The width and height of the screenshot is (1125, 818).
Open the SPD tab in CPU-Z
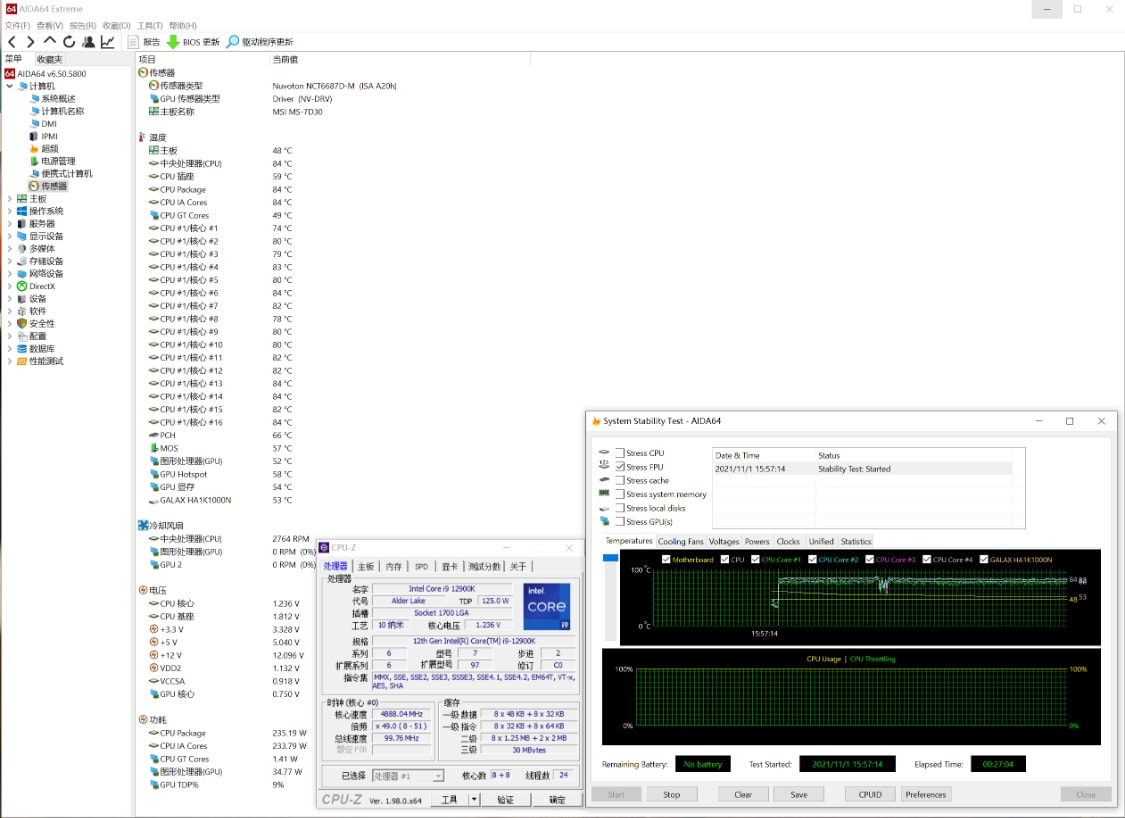421,565
